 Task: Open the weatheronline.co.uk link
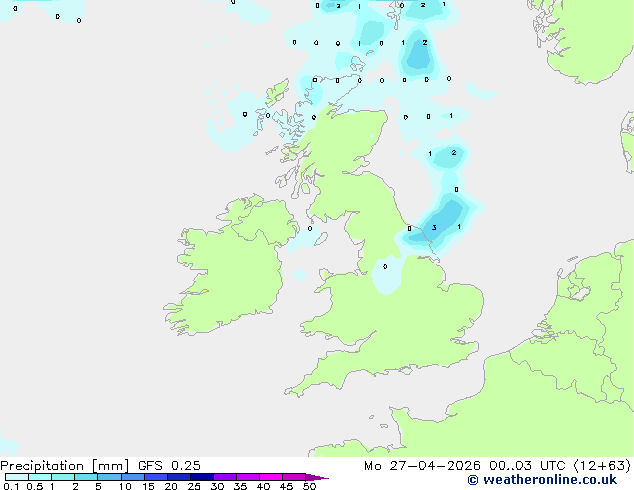[x=542, y=480]
